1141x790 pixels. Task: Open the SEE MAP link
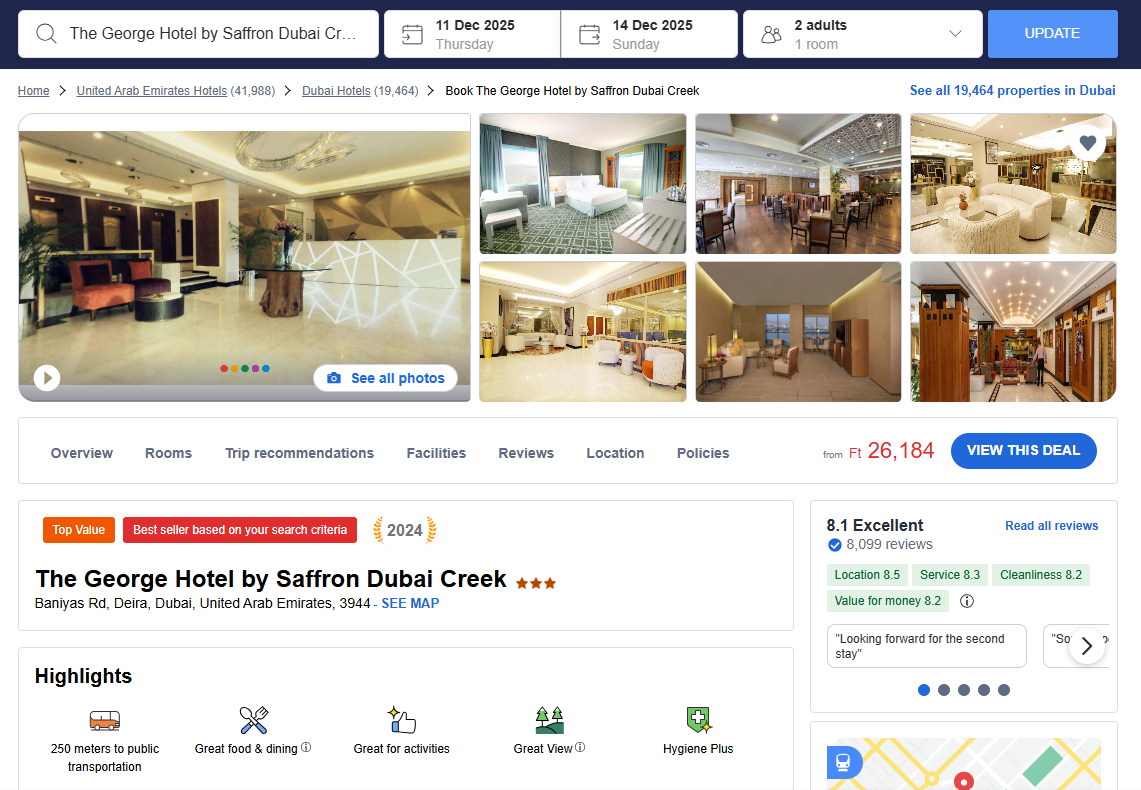(410, 603)
